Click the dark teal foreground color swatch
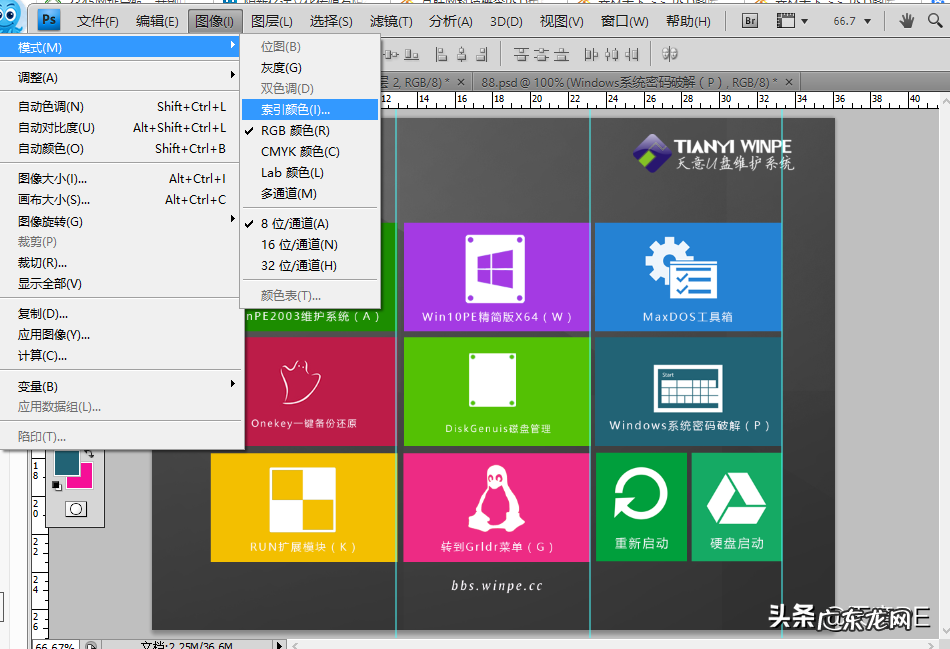 tap(68, 463)
